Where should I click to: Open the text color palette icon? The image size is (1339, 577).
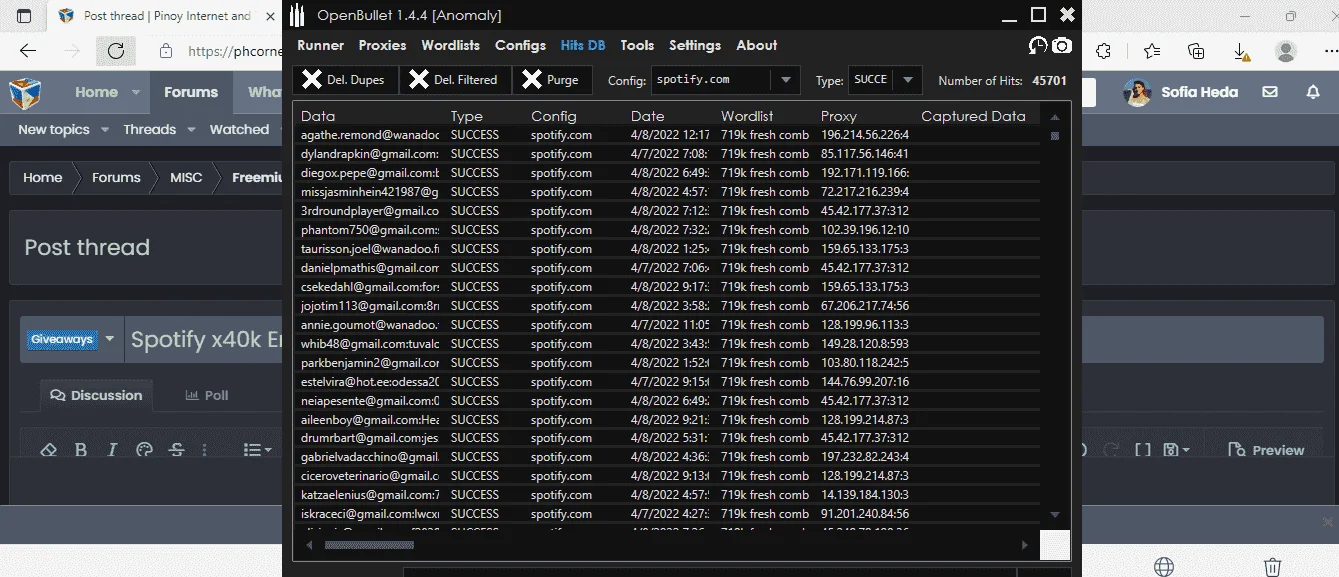coord(144,450)
